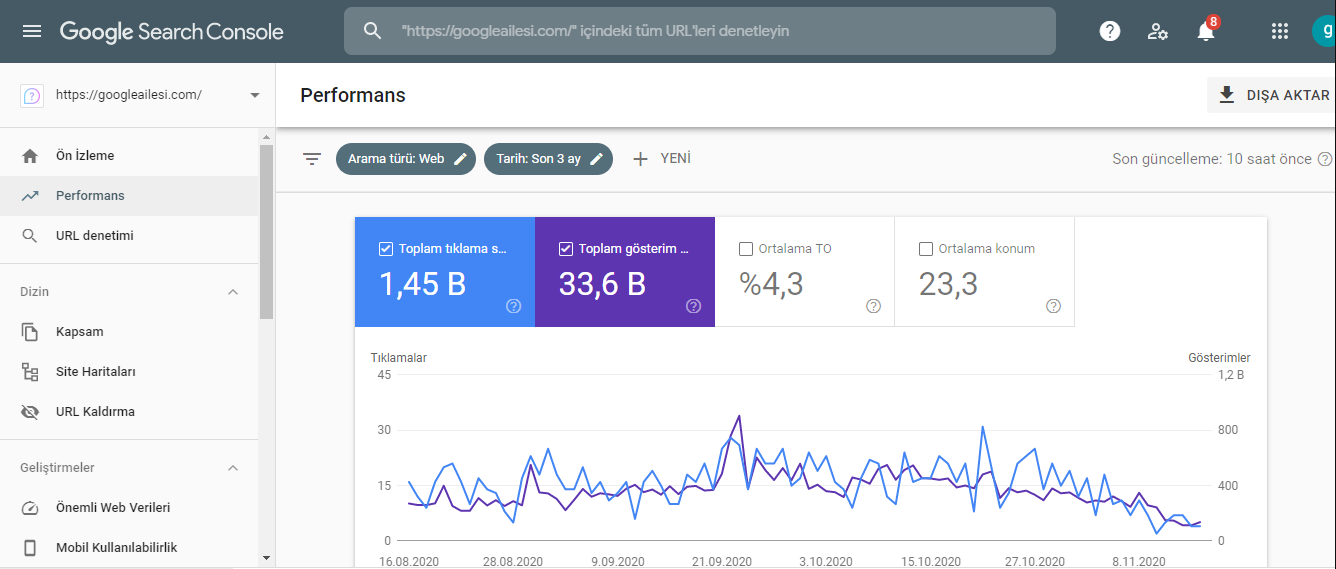Screen dimensions: 1336x569
Task: Click the filter list icon
Action: 312,159
